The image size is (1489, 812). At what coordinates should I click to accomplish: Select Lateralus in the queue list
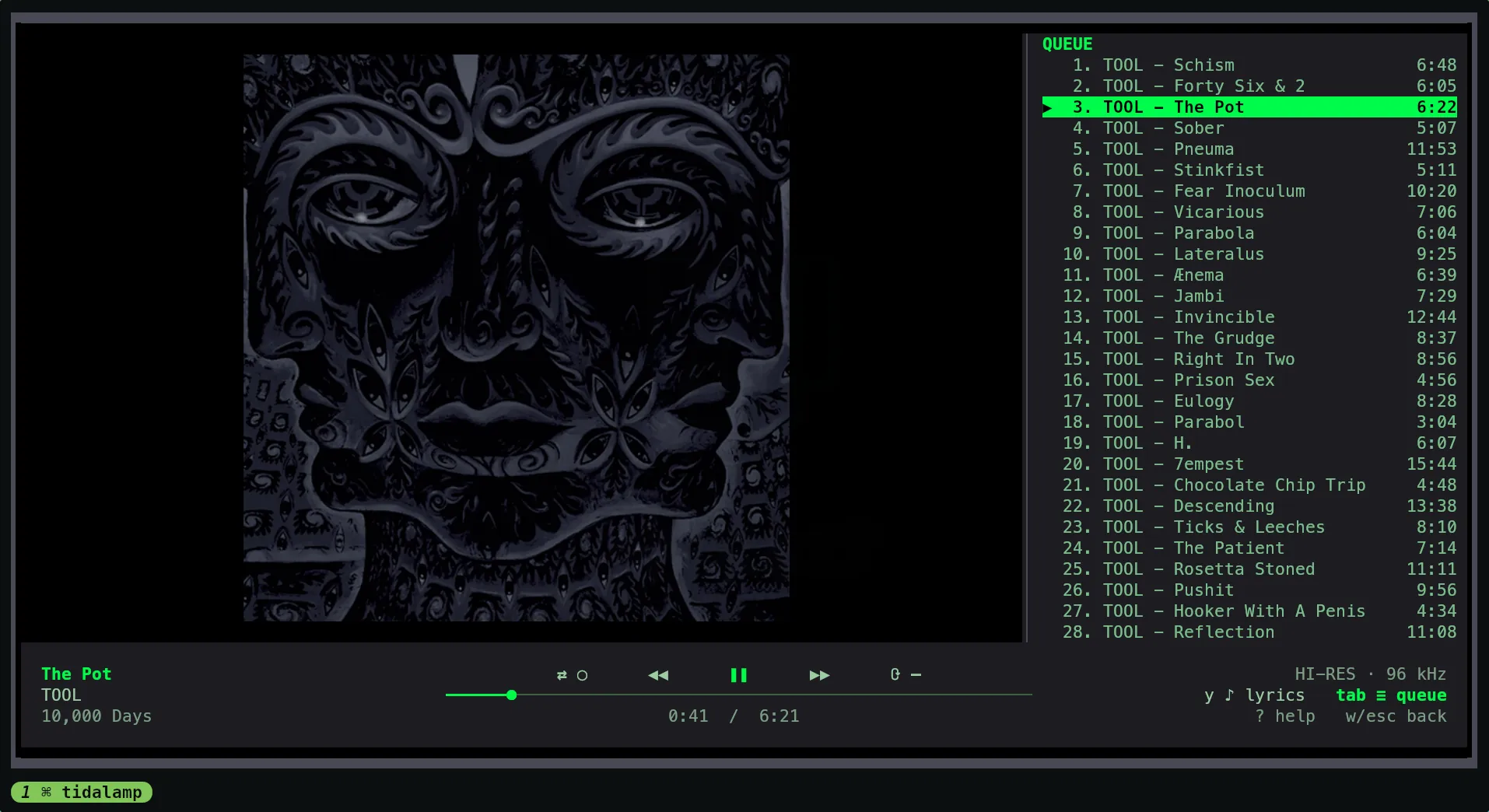pos(1249,254)
